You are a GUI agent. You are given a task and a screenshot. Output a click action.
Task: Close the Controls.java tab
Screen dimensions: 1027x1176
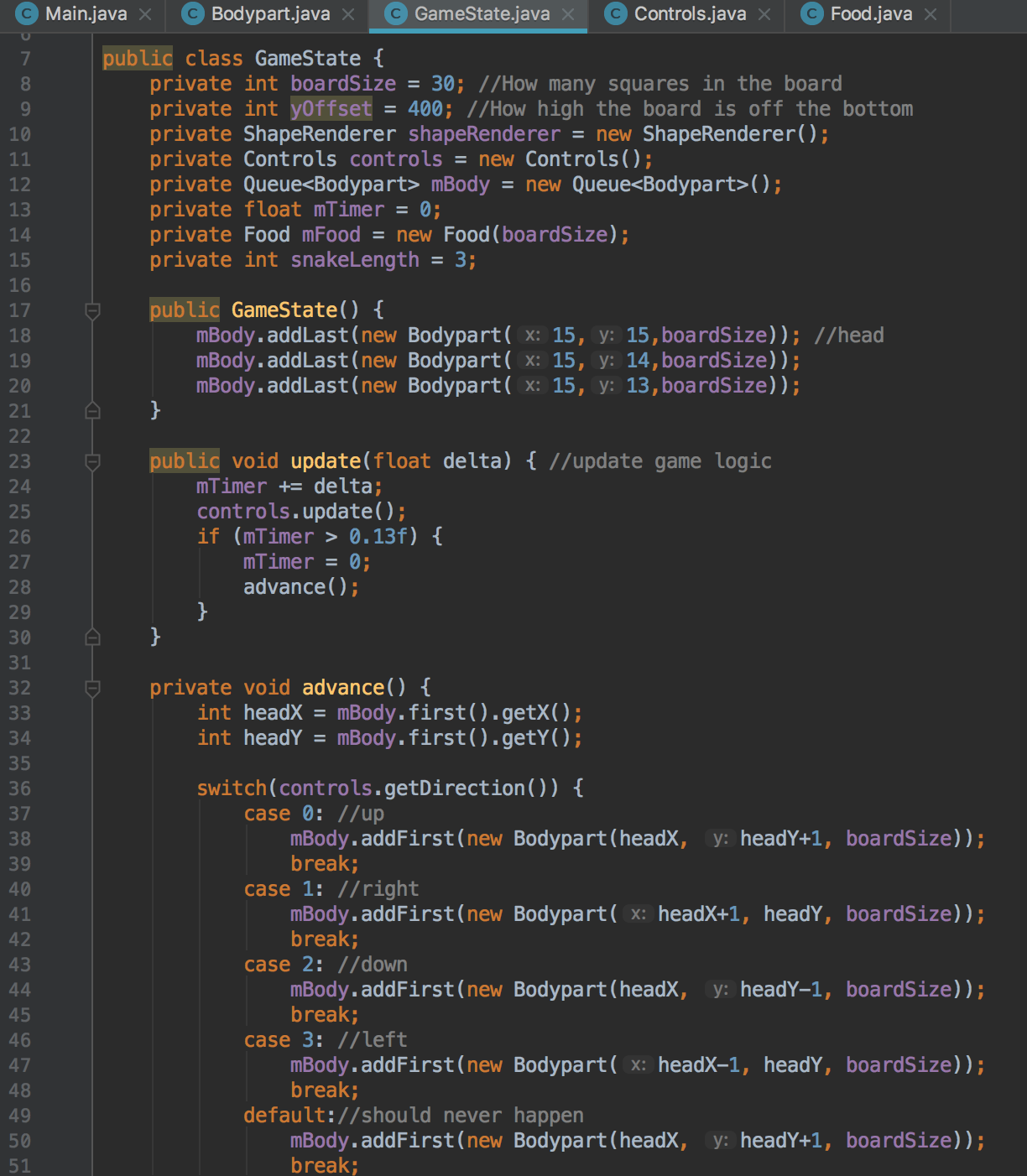[763, 14]
